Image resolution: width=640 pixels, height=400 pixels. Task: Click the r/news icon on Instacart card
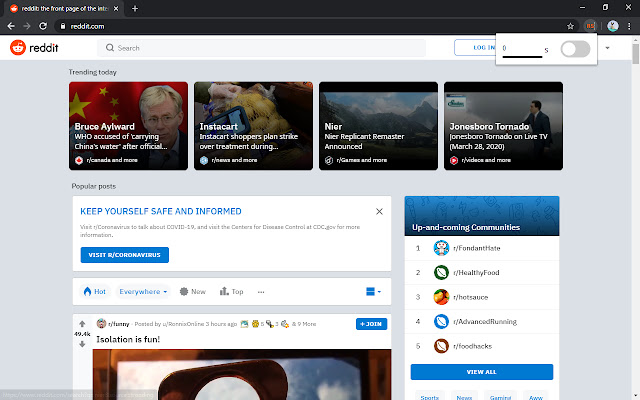(x=204, y=160)
